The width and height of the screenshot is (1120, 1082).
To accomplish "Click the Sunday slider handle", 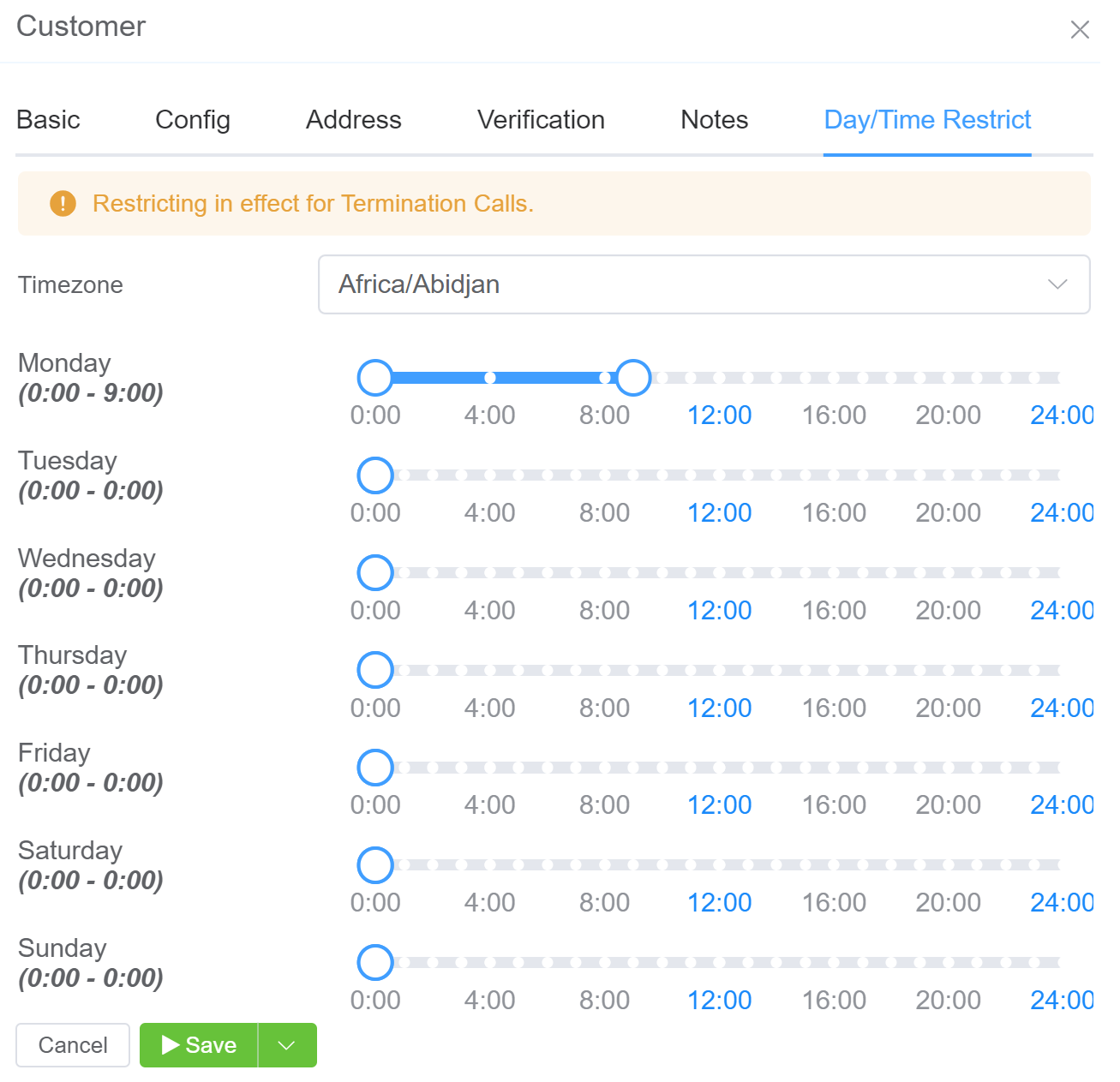I will click(375, 963).
